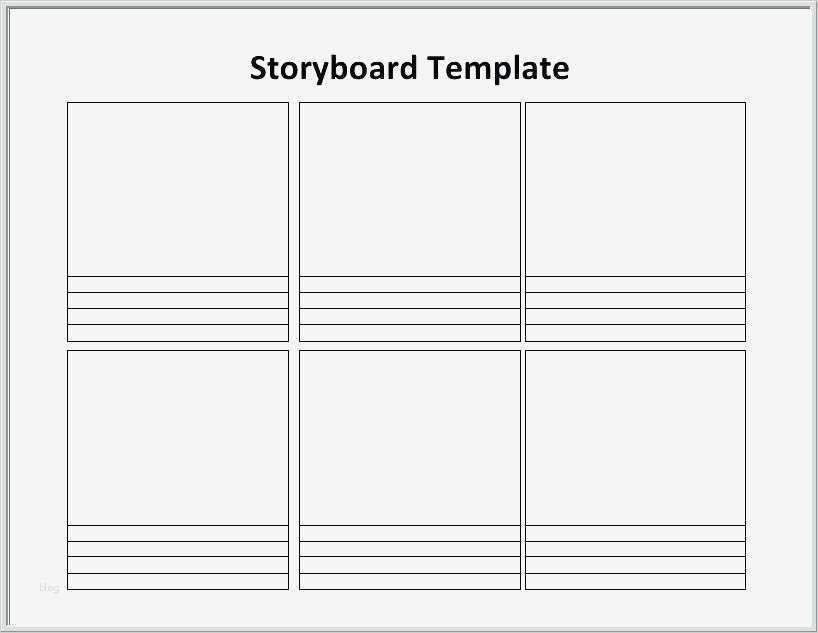Click first caption line under bottom-left frame
The height and width of the screenshot is (633, 818).
178,533
